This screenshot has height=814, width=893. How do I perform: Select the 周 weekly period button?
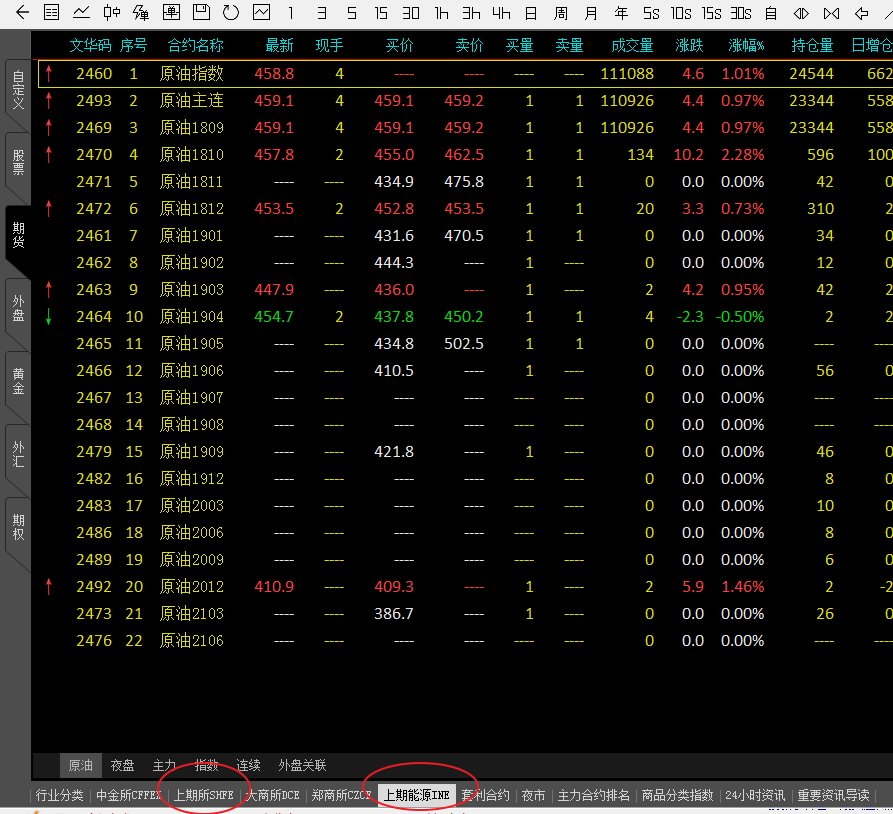coord(561,13)
